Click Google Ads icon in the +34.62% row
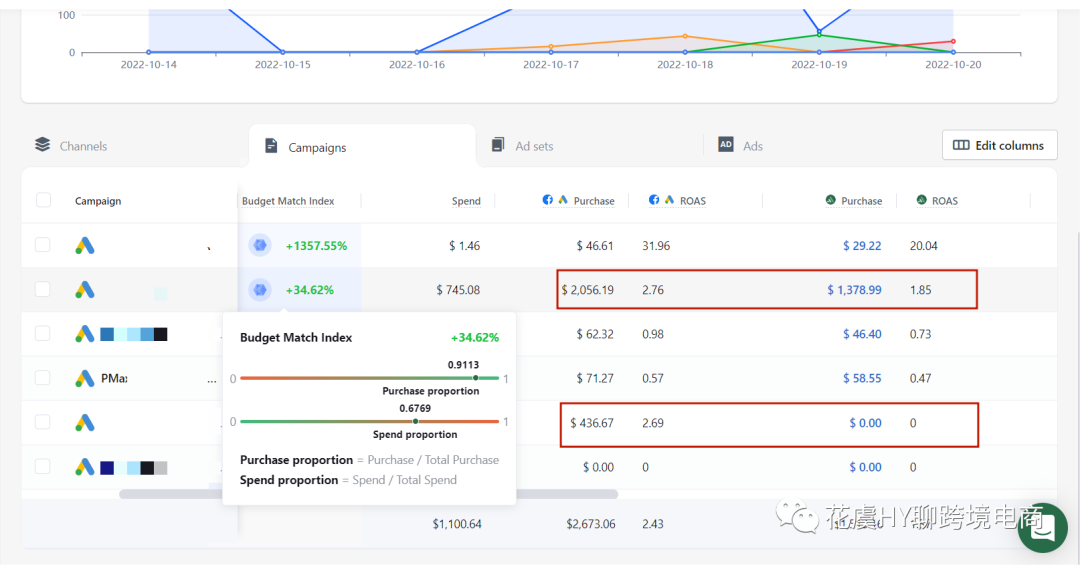1080x565 pixels. coord(85,289)
